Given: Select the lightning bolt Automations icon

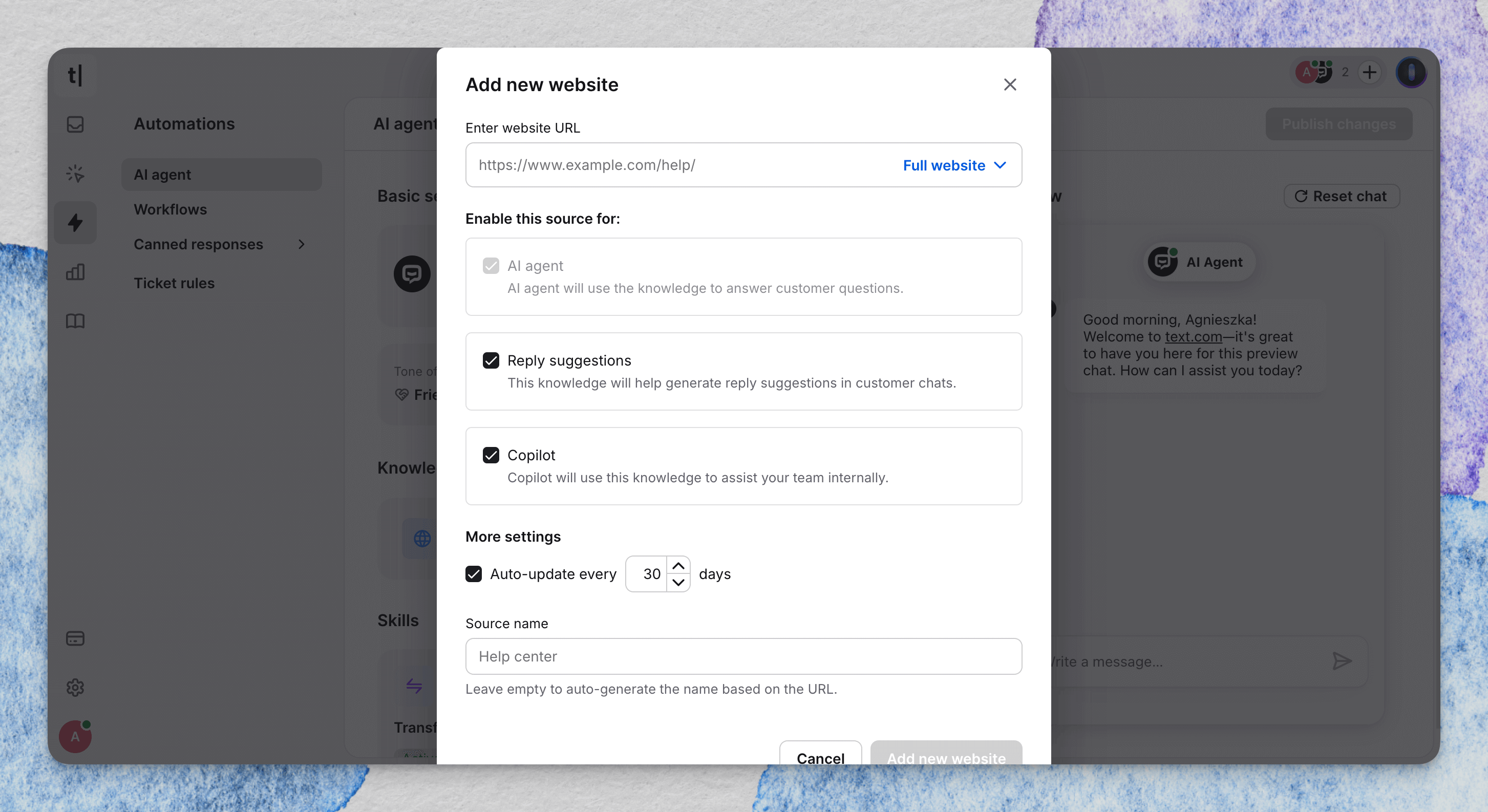Looking at the screenshot, I should click(75, 222).
